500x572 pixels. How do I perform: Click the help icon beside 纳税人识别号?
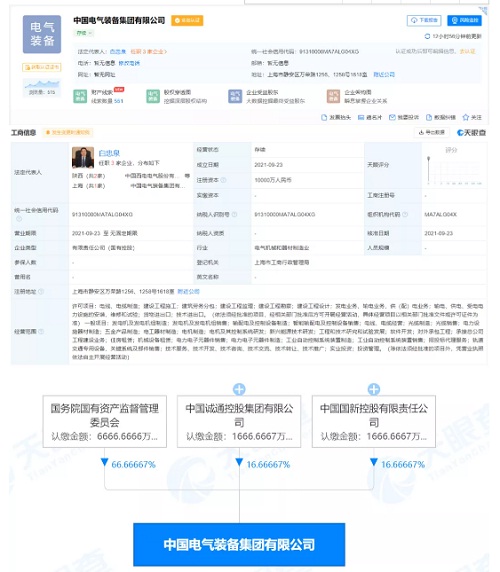[x=235, y=214]
